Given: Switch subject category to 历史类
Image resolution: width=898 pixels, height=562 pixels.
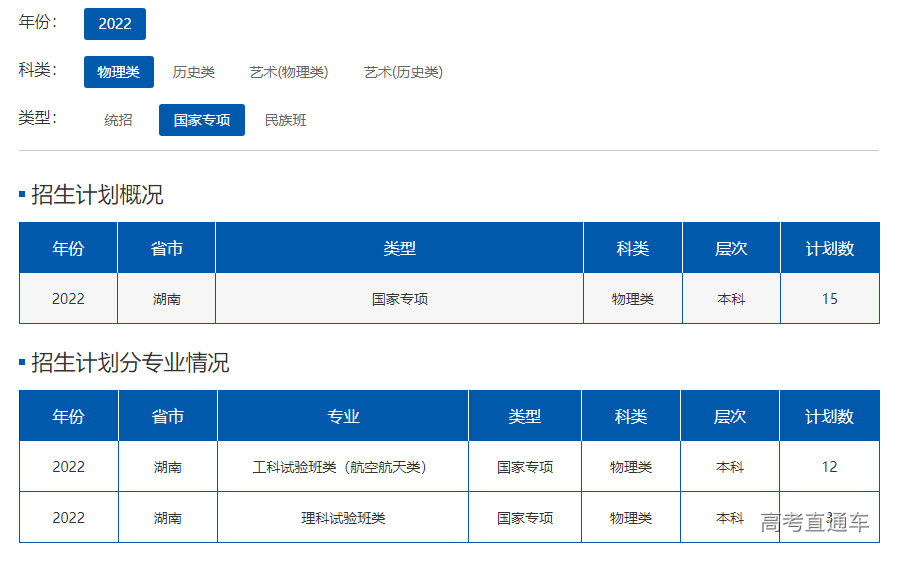Looking at the screenshot, I should (x=193, y=72).
